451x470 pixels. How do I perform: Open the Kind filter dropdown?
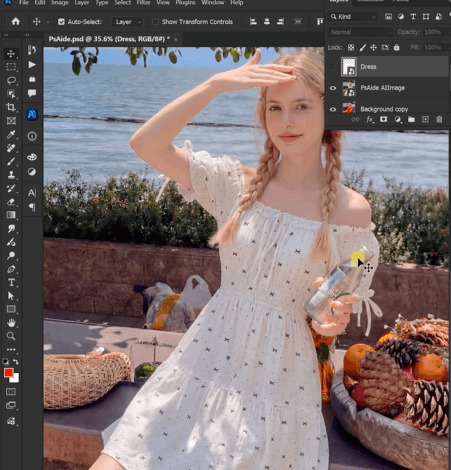click(x=353, y=17)
